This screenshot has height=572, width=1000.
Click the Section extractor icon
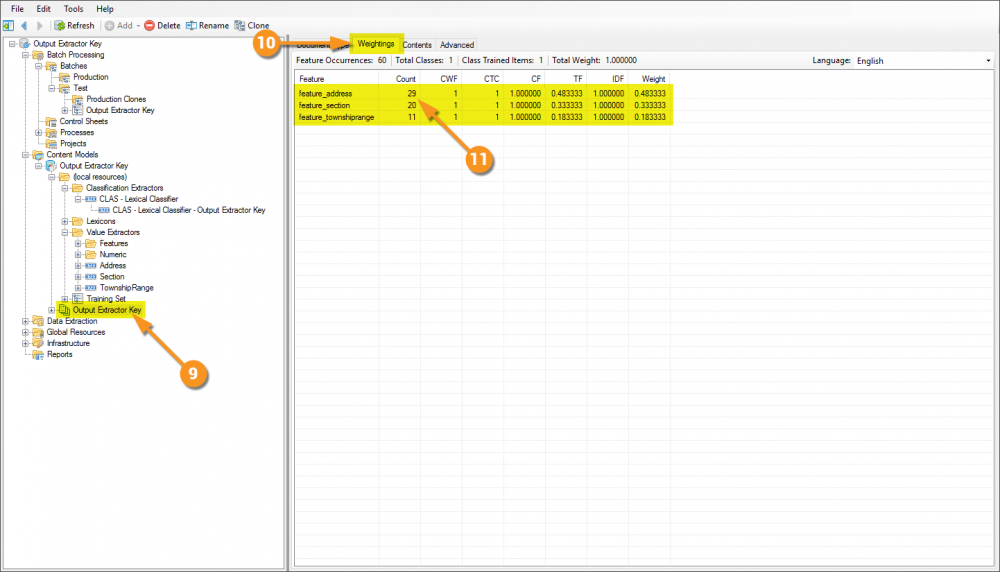coord(91,277)
